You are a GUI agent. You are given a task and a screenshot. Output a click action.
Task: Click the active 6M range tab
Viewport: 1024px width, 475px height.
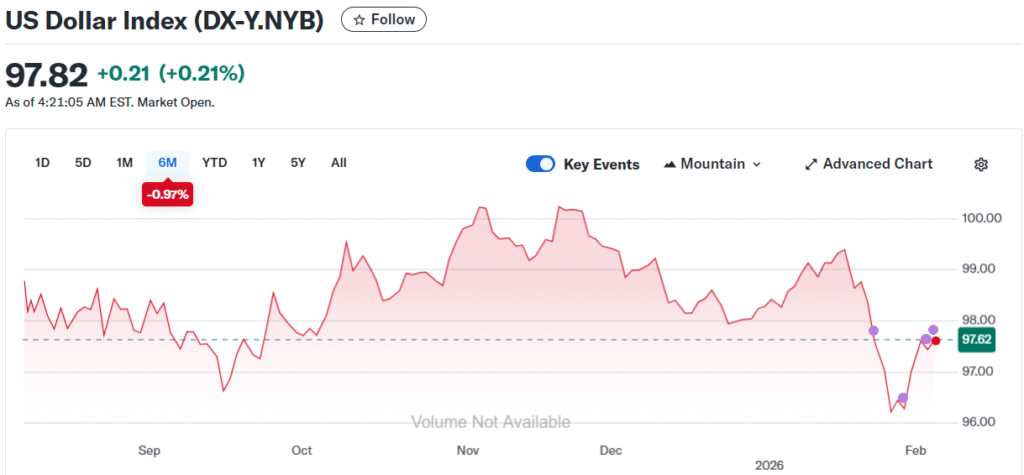tap(167, 163)
